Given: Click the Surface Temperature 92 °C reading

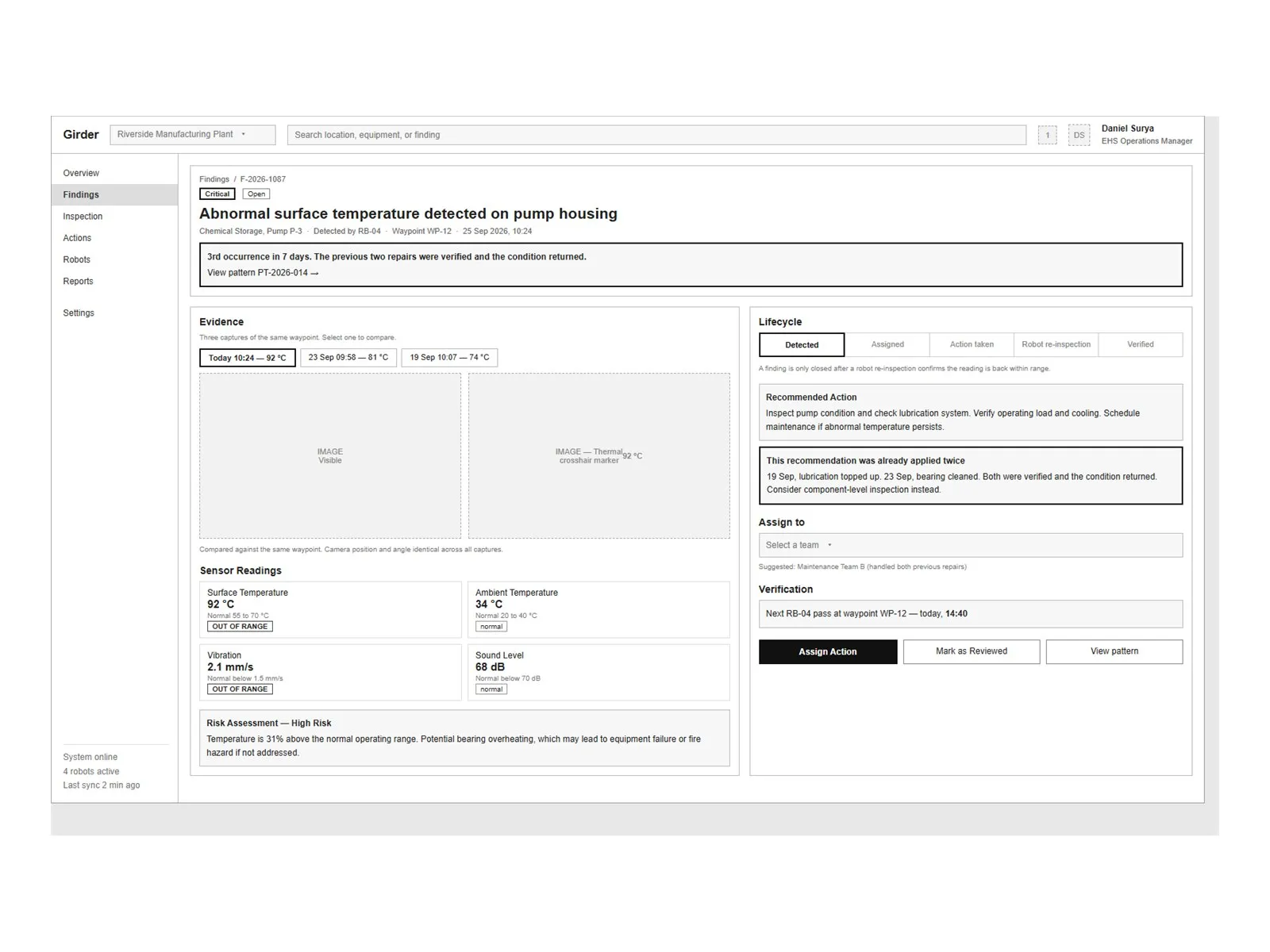Looking at the screenshot, I should (x=221, y=605).
